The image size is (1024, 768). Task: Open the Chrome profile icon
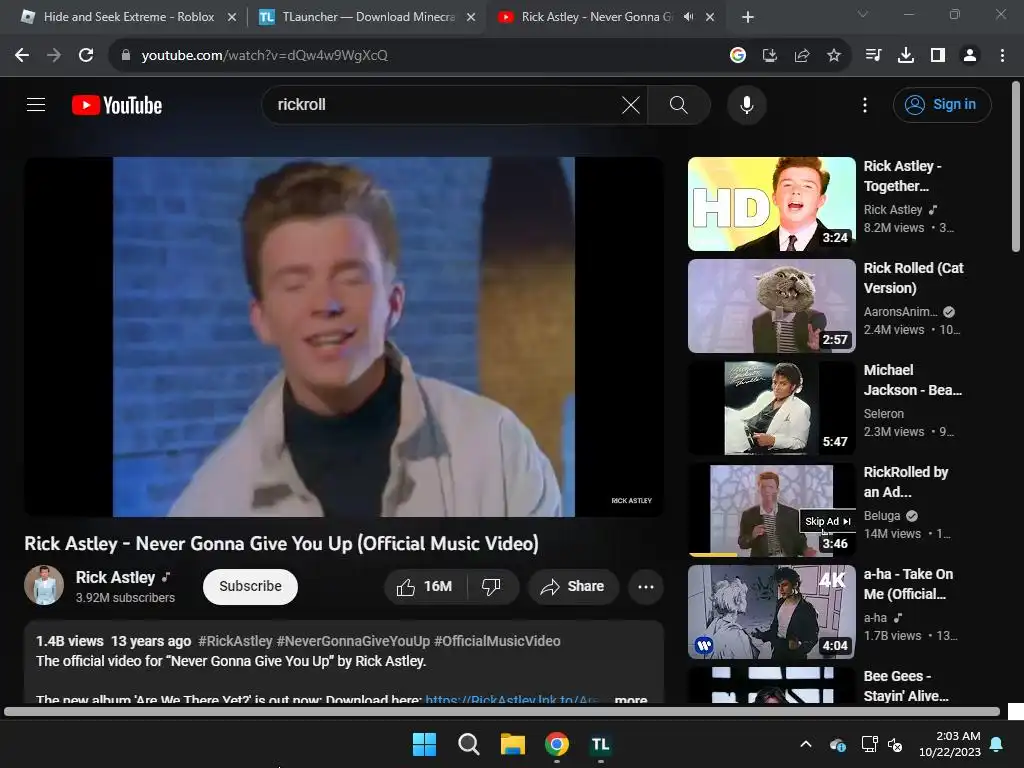(x=970, y=56)
